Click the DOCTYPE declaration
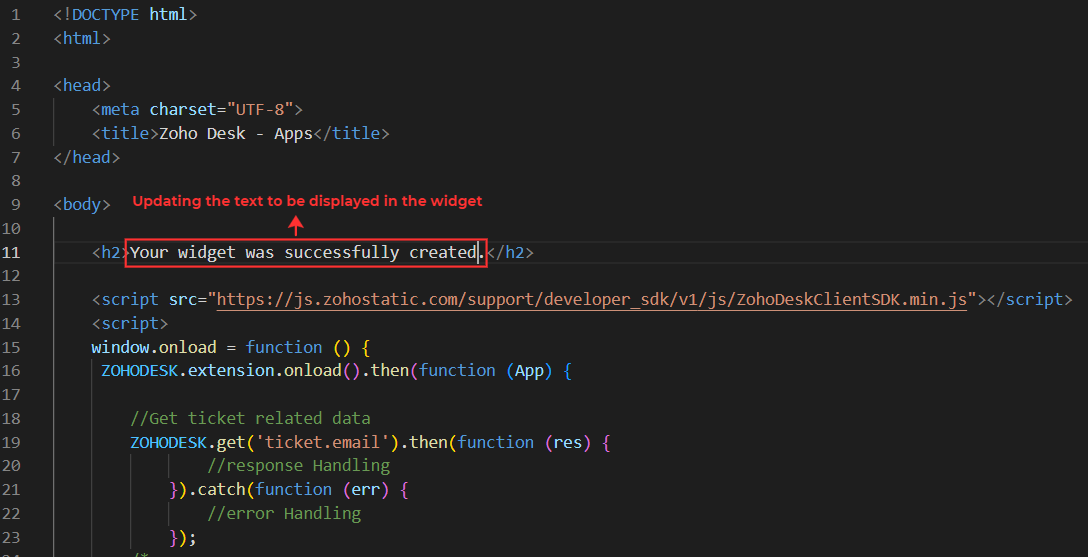Screen dimensions: 1088x557 tap(125, 15)
